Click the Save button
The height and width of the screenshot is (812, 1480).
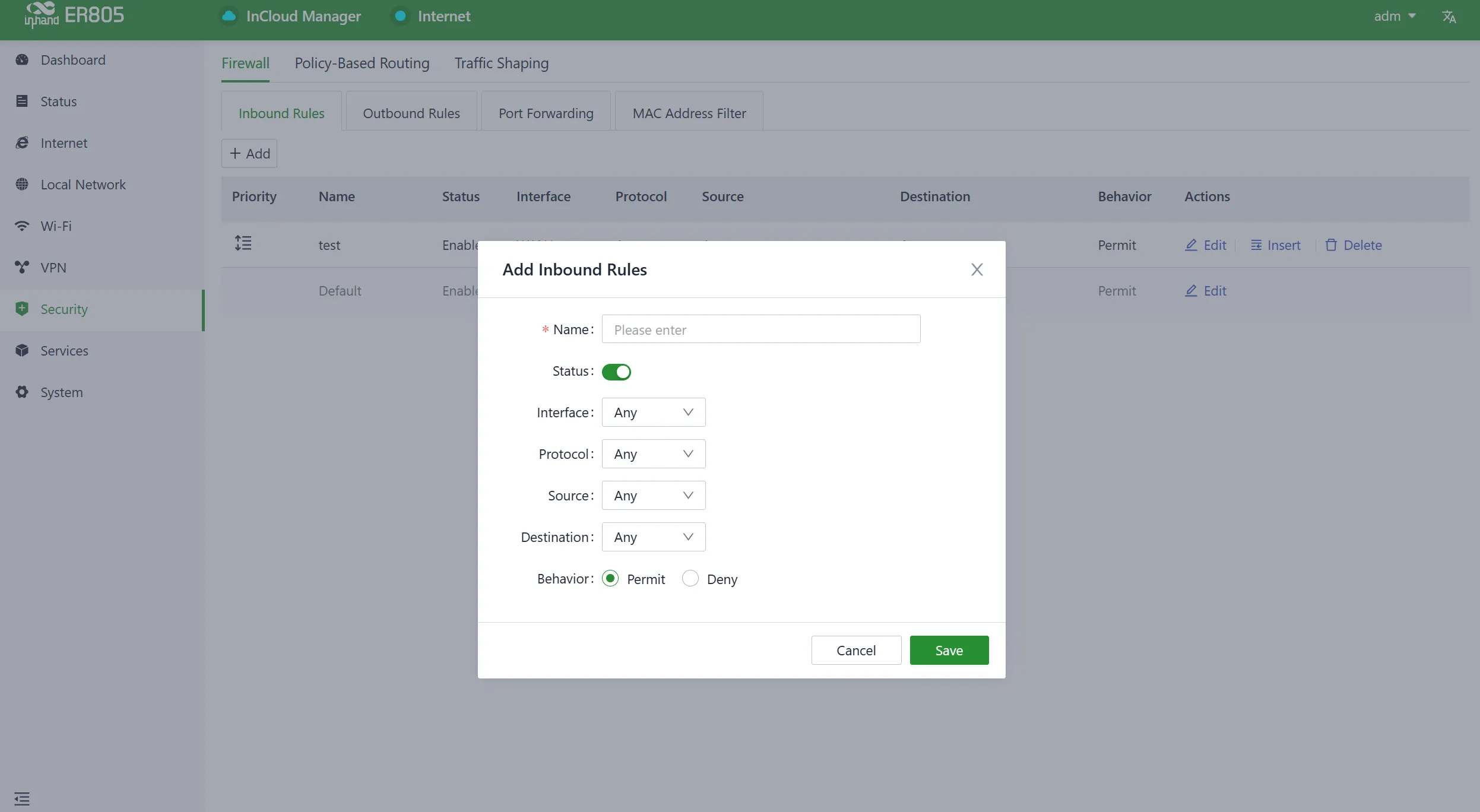[949, 651]
